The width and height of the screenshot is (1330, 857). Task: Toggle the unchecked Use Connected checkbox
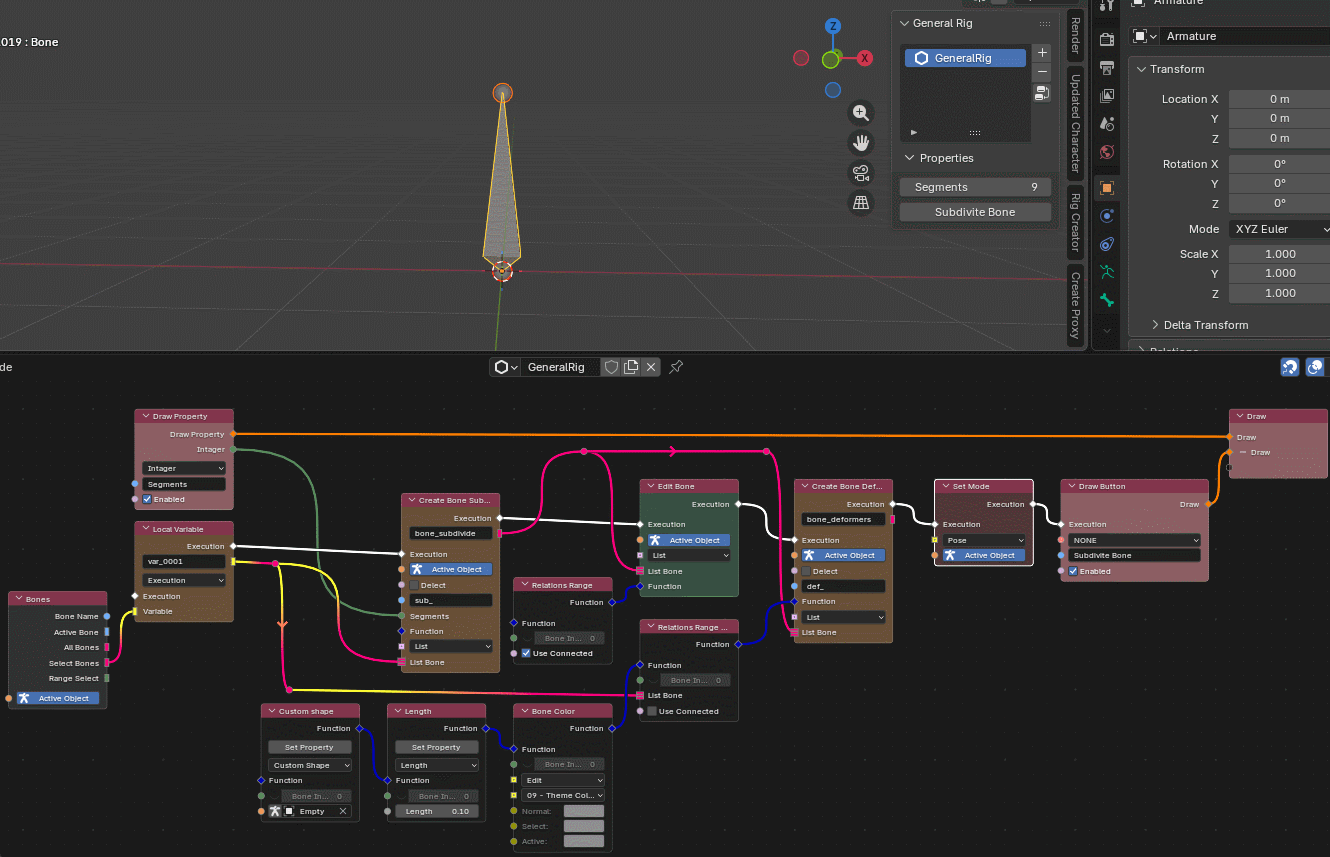[x=652, y=711]
